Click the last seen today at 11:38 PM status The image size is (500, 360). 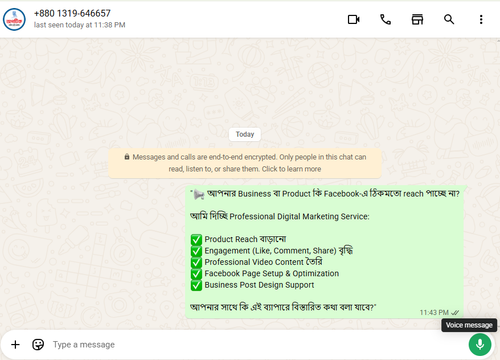point(79,25)
